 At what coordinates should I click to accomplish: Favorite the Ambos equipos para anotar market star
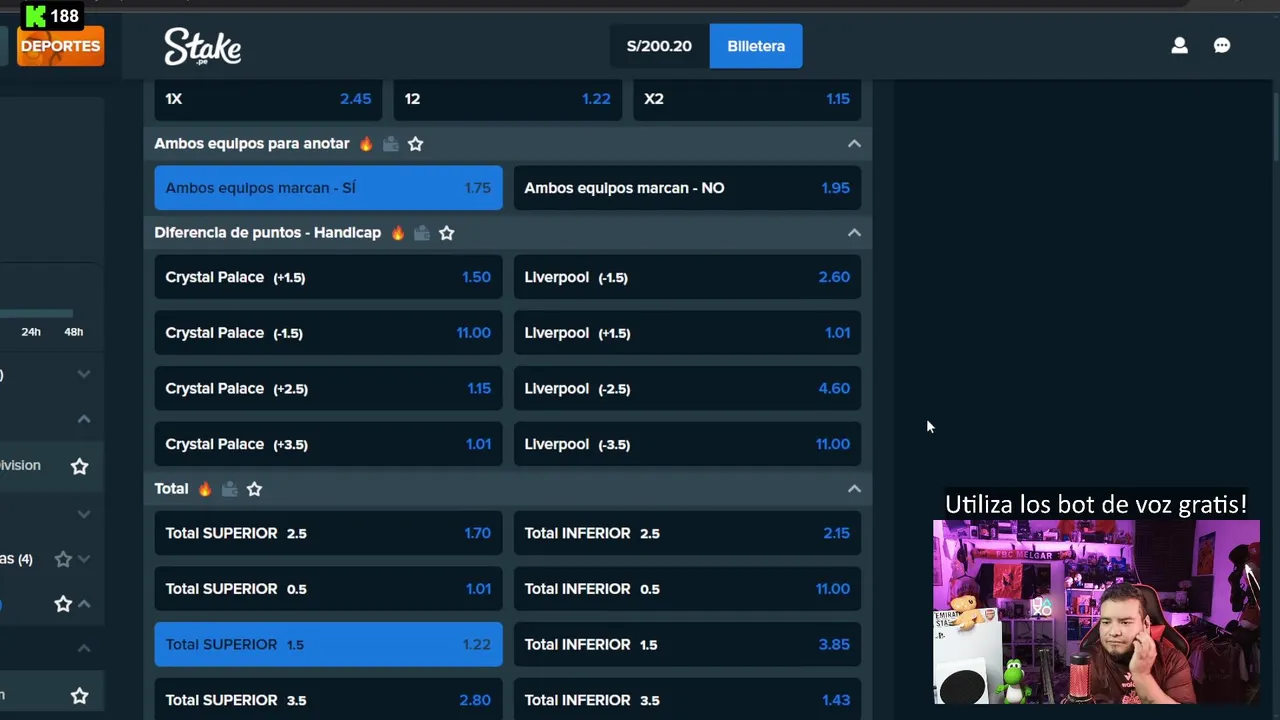coord(416,144)
